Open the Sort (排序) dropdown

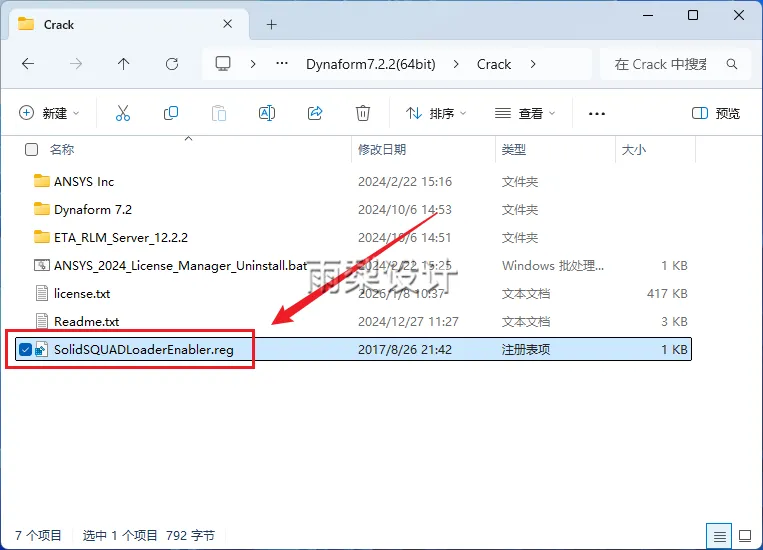point(436,113)
